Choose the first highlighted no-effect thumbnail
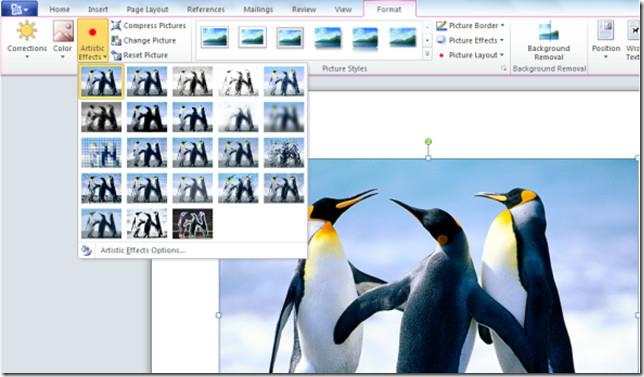Viewport: 644px width, 377px height. click(x=101, y=81)
